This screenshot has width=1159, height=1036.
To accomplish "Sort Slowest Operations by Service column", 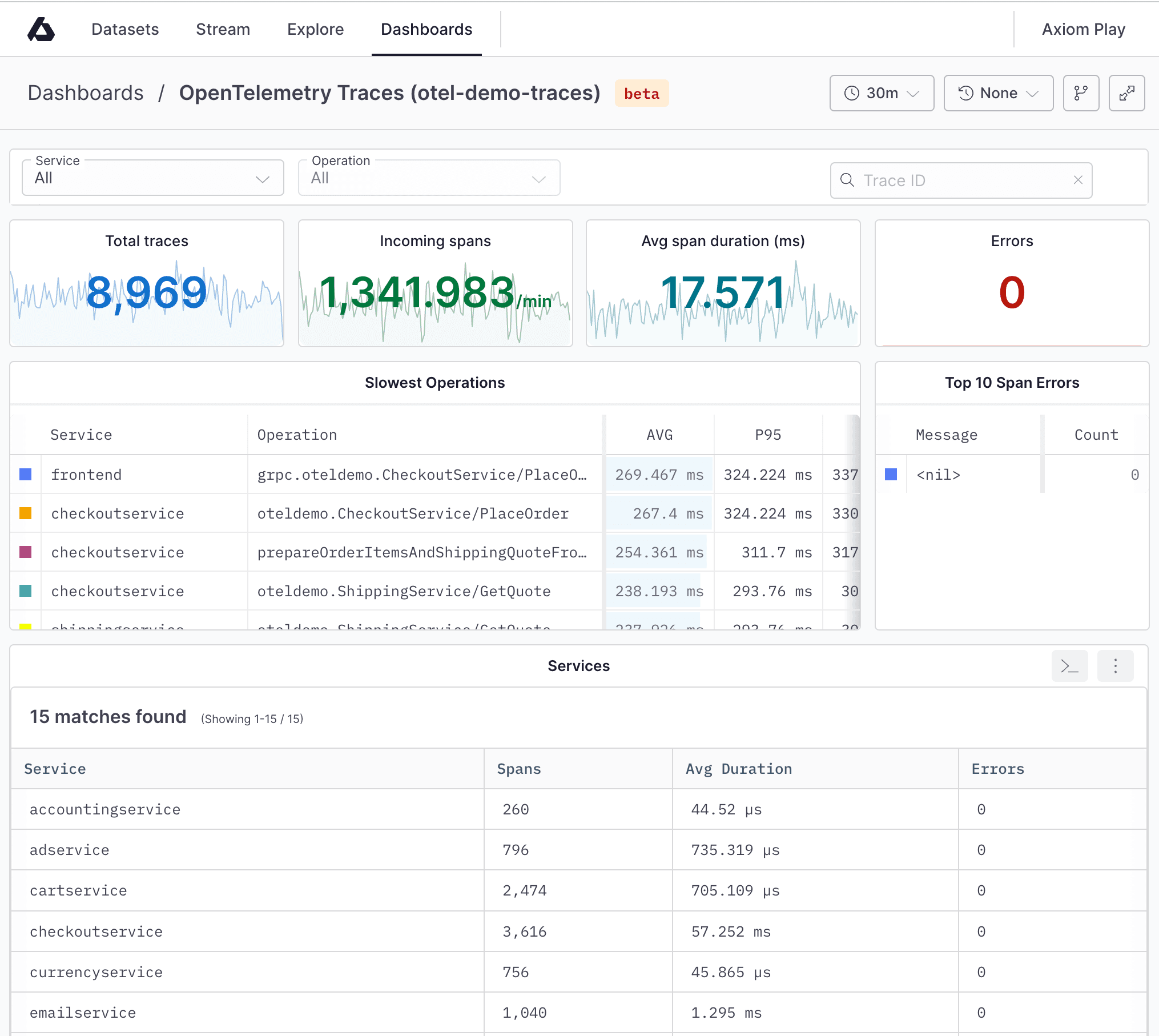I will tap(81, 435).
